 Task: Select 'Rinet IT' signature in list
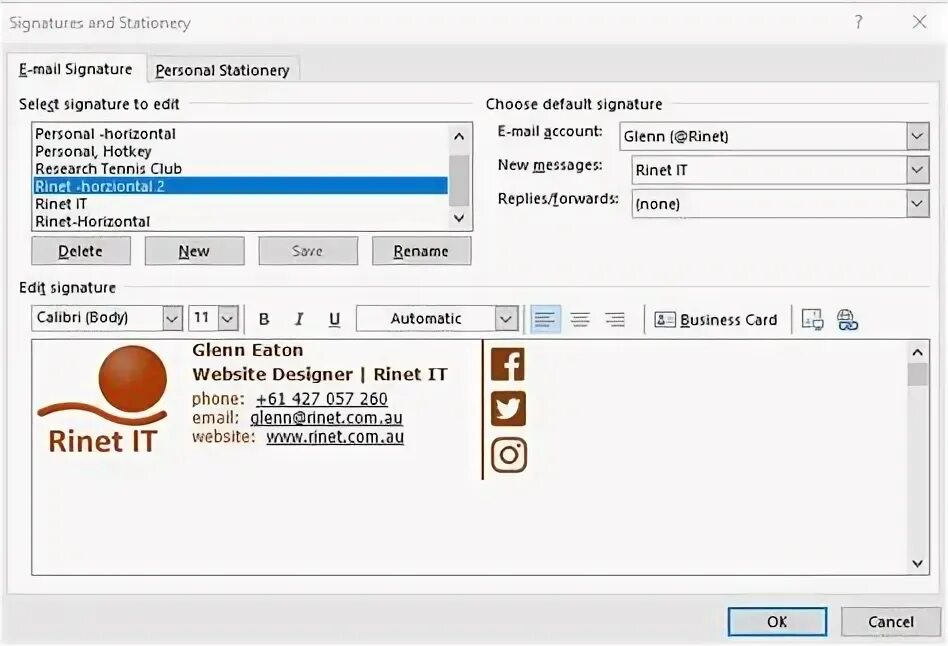click(241, 204)
